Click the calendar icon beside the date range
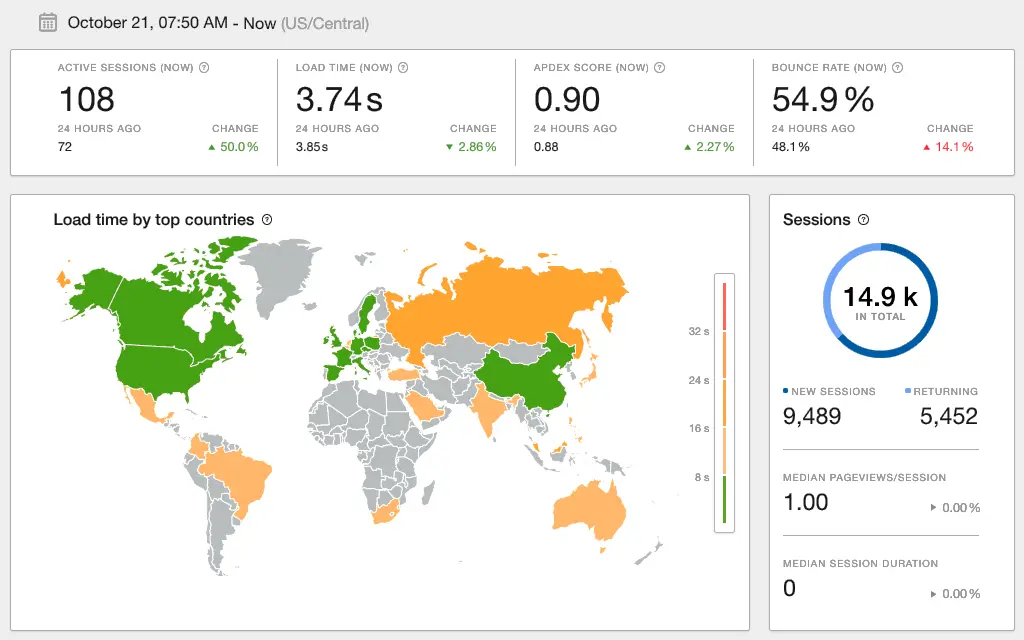 [x=47, y=22]
